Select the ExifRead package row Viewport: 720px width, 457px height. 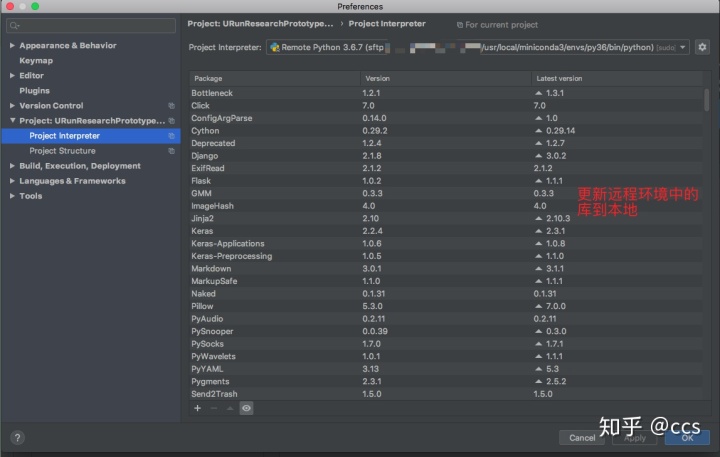pyautogui.click(x=446, y=168)
